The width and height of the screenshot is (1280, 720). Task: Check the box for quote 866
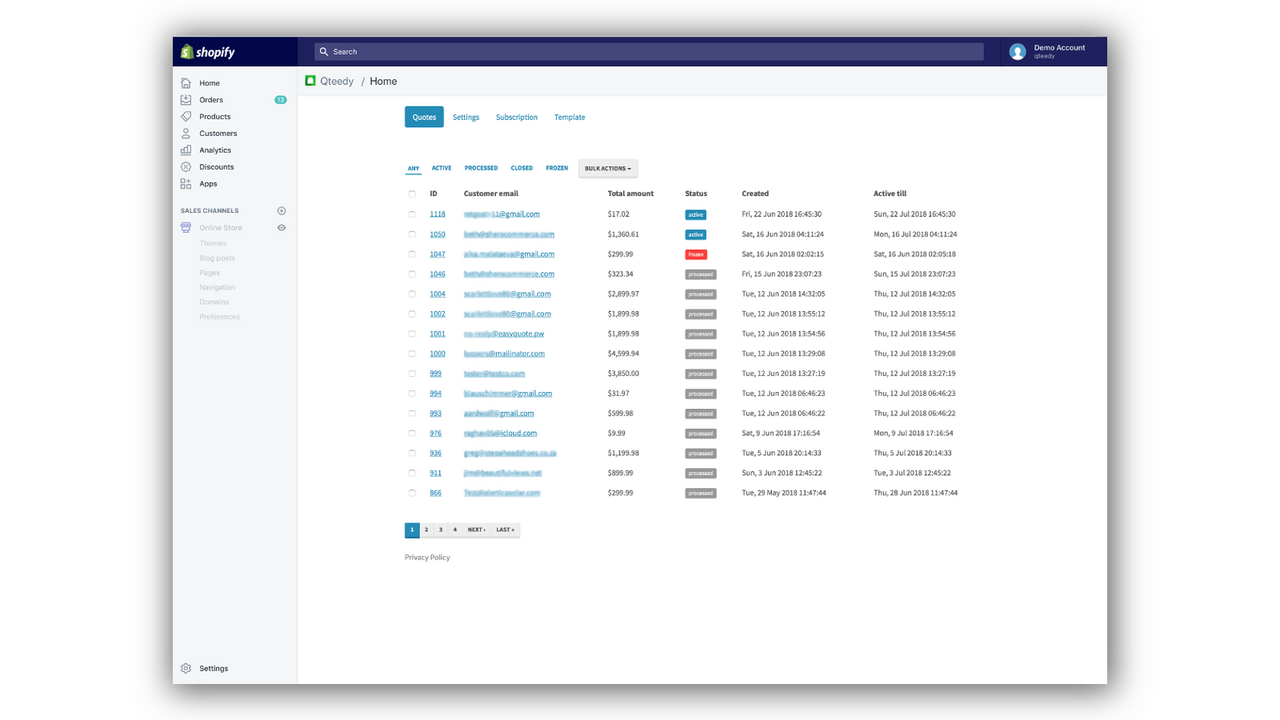tap(412, 493)
